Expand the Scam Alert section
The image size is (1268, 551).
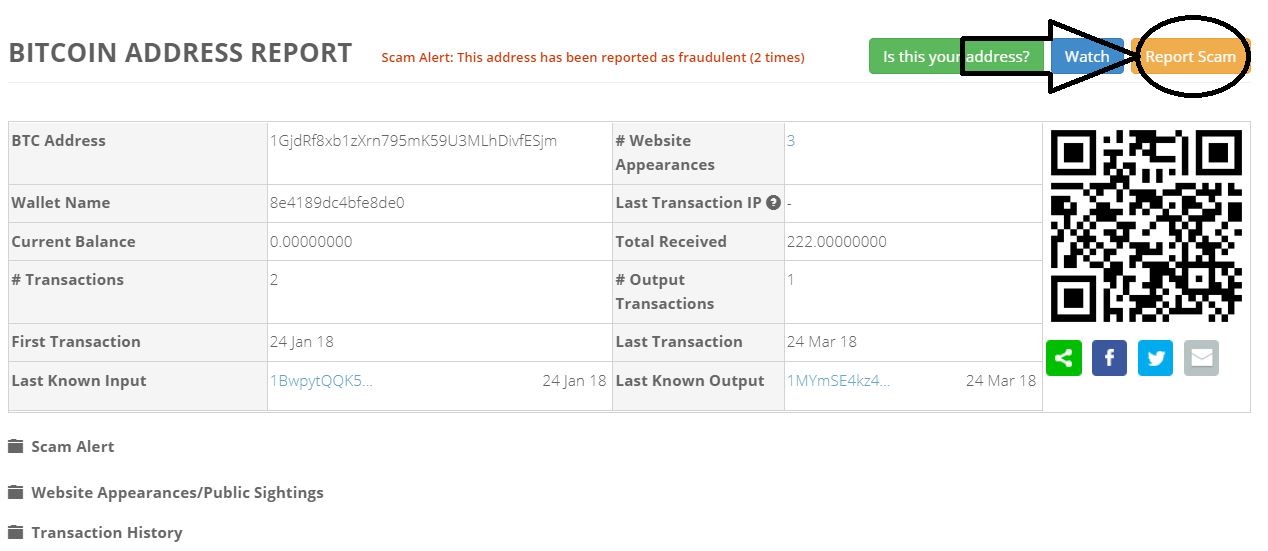(x=72, y=447)
